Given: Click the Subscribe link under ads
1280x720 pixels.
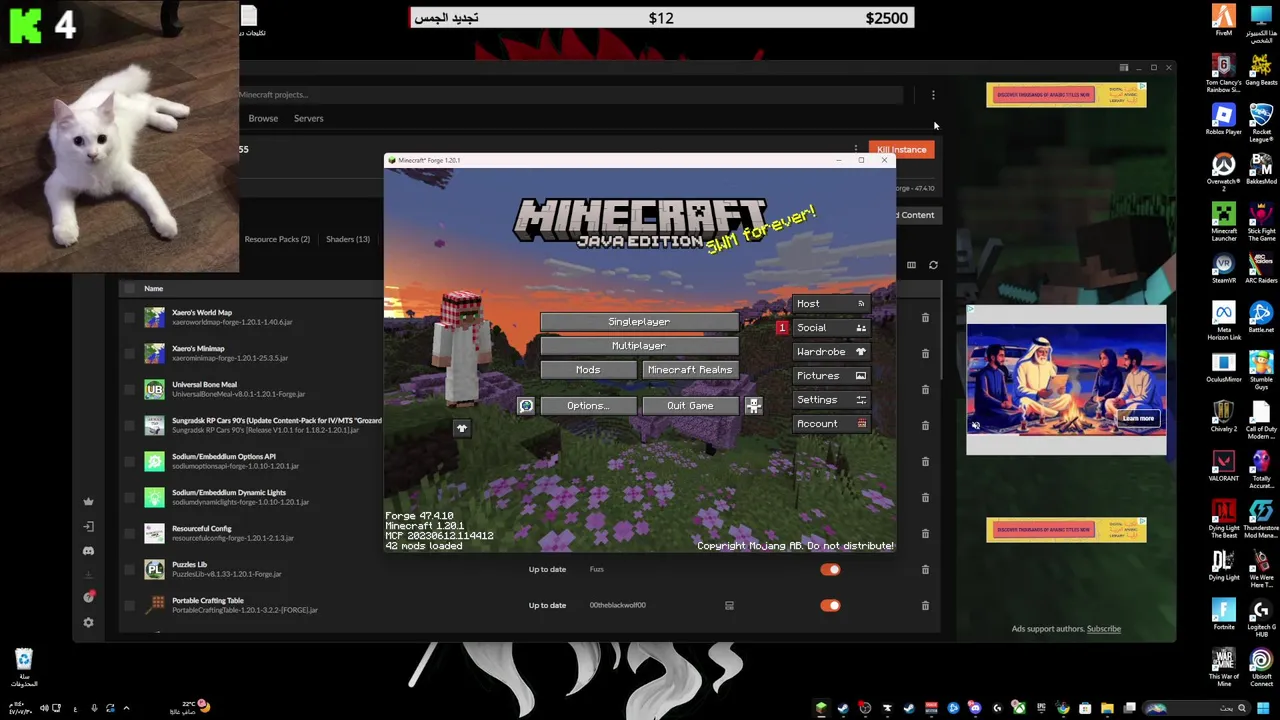Looking at the screenshot, I should pyautogui.click(x=1104, y=629).
